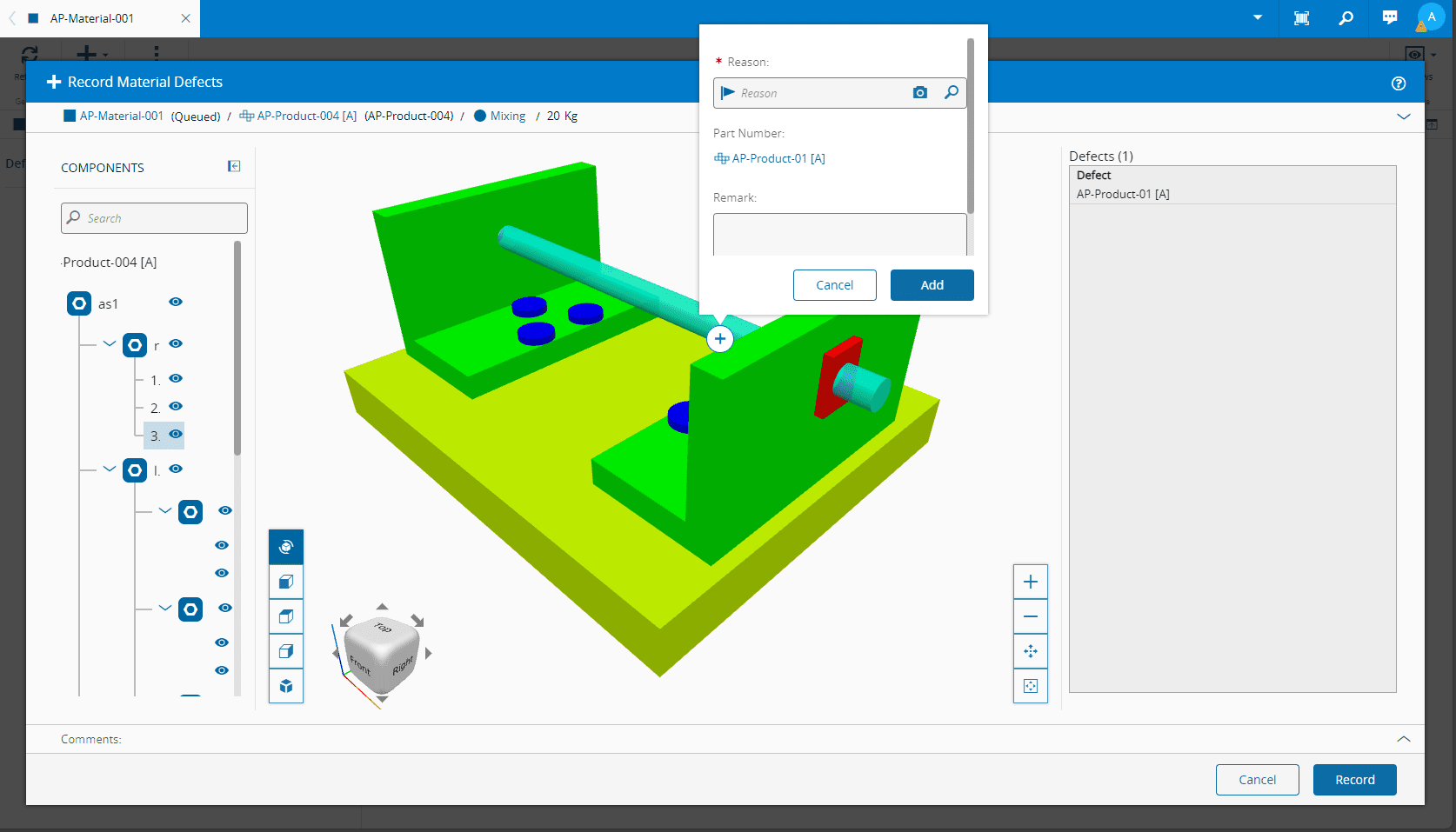Click the plus defect marker on the model
This screenshot has width=1456, height=832.
(x=720, y=339)
